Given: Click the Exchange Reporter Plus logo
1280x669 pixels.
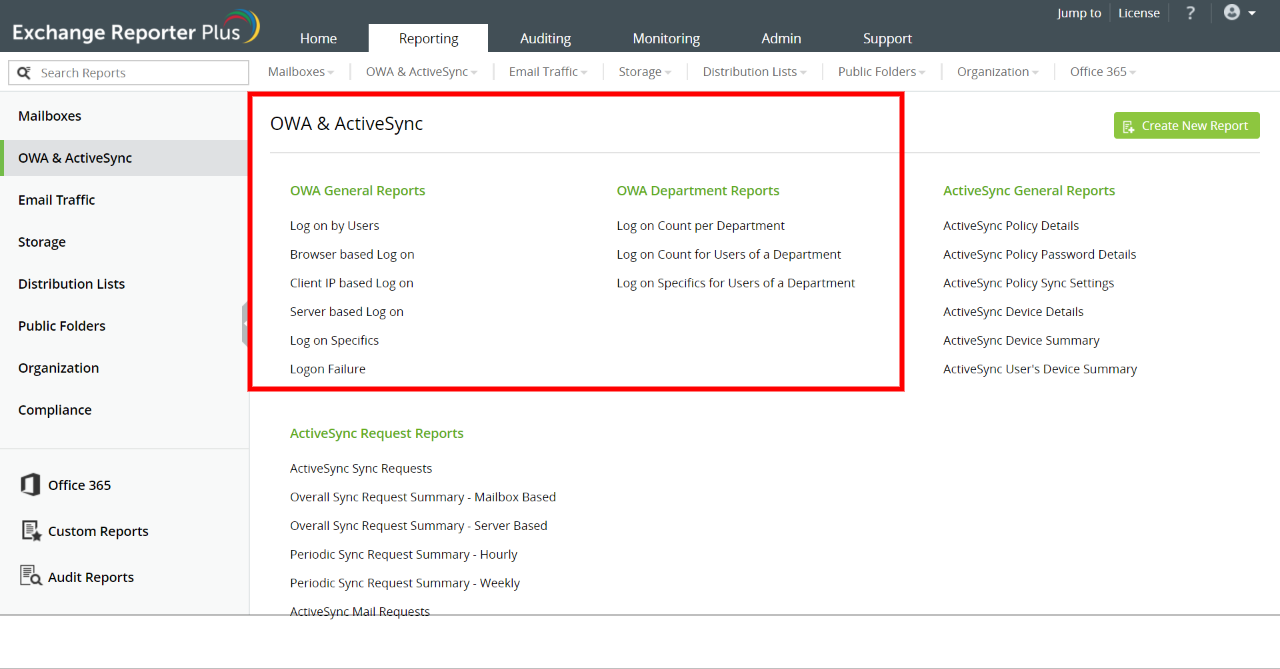Looking at the screenshot, I should click(x=136, y=28).
